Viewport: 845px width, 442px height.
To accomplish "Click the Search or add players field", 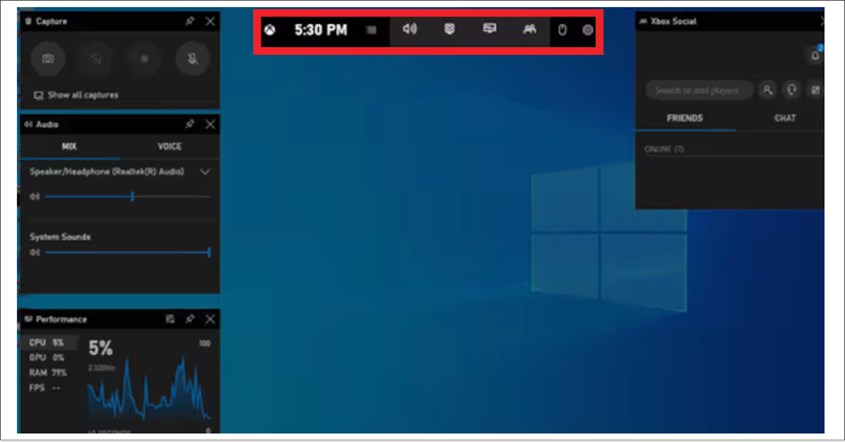I will pyautogui.click(x=698, y=91).
